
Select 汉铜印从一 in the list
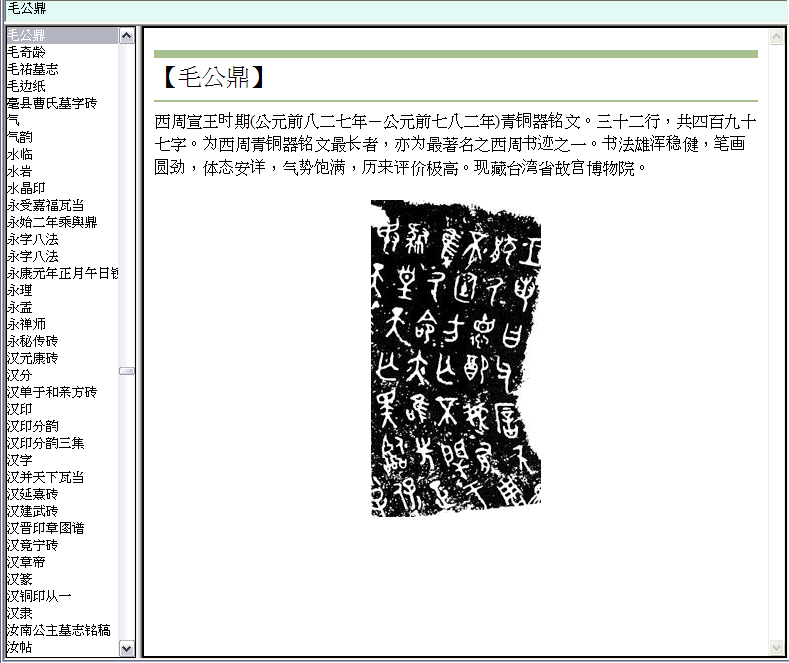(39, 596)
